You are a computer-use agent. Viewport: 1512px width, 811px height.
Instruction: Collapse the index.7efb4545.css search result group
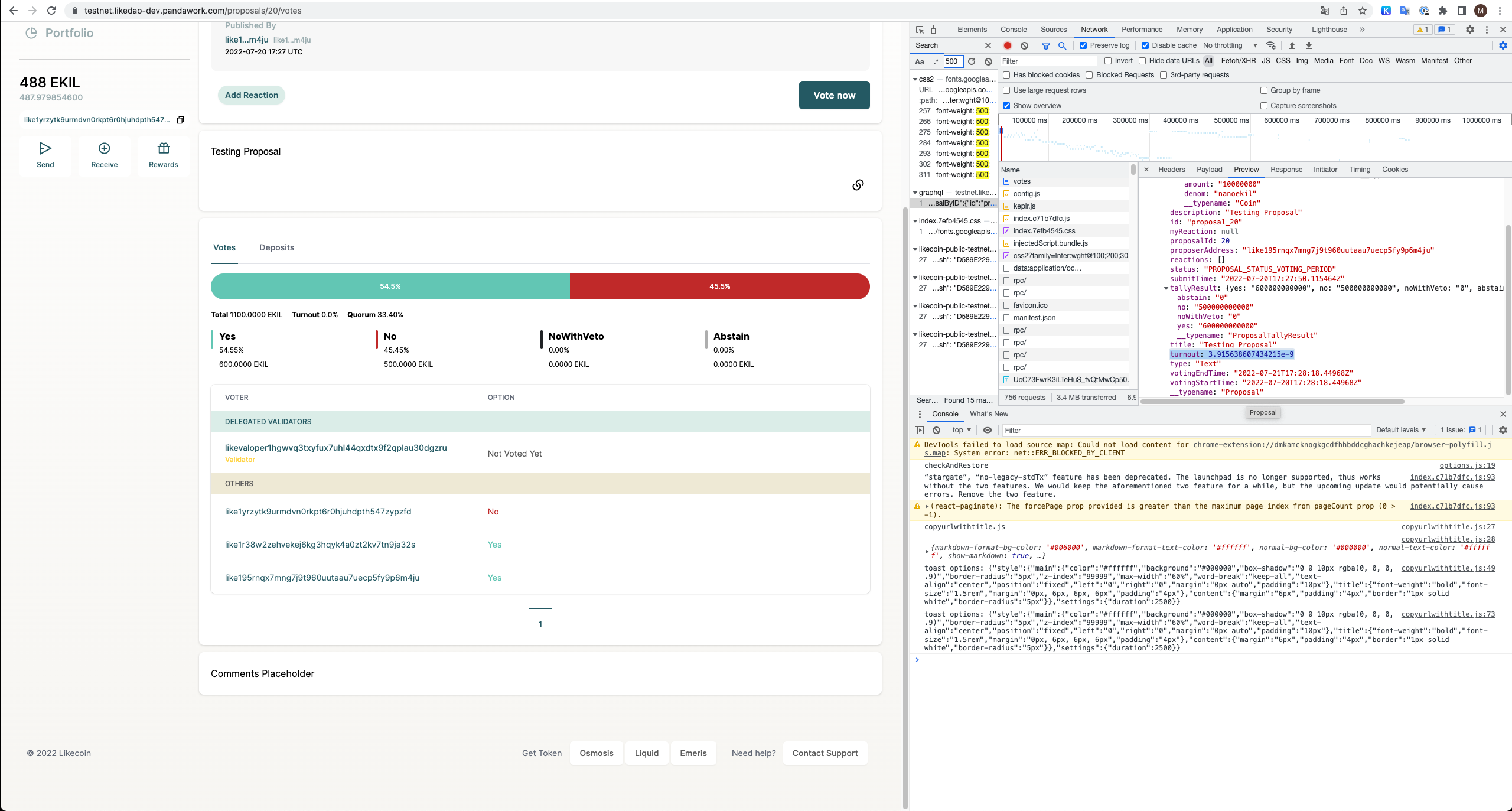click(x=915, y=221)
